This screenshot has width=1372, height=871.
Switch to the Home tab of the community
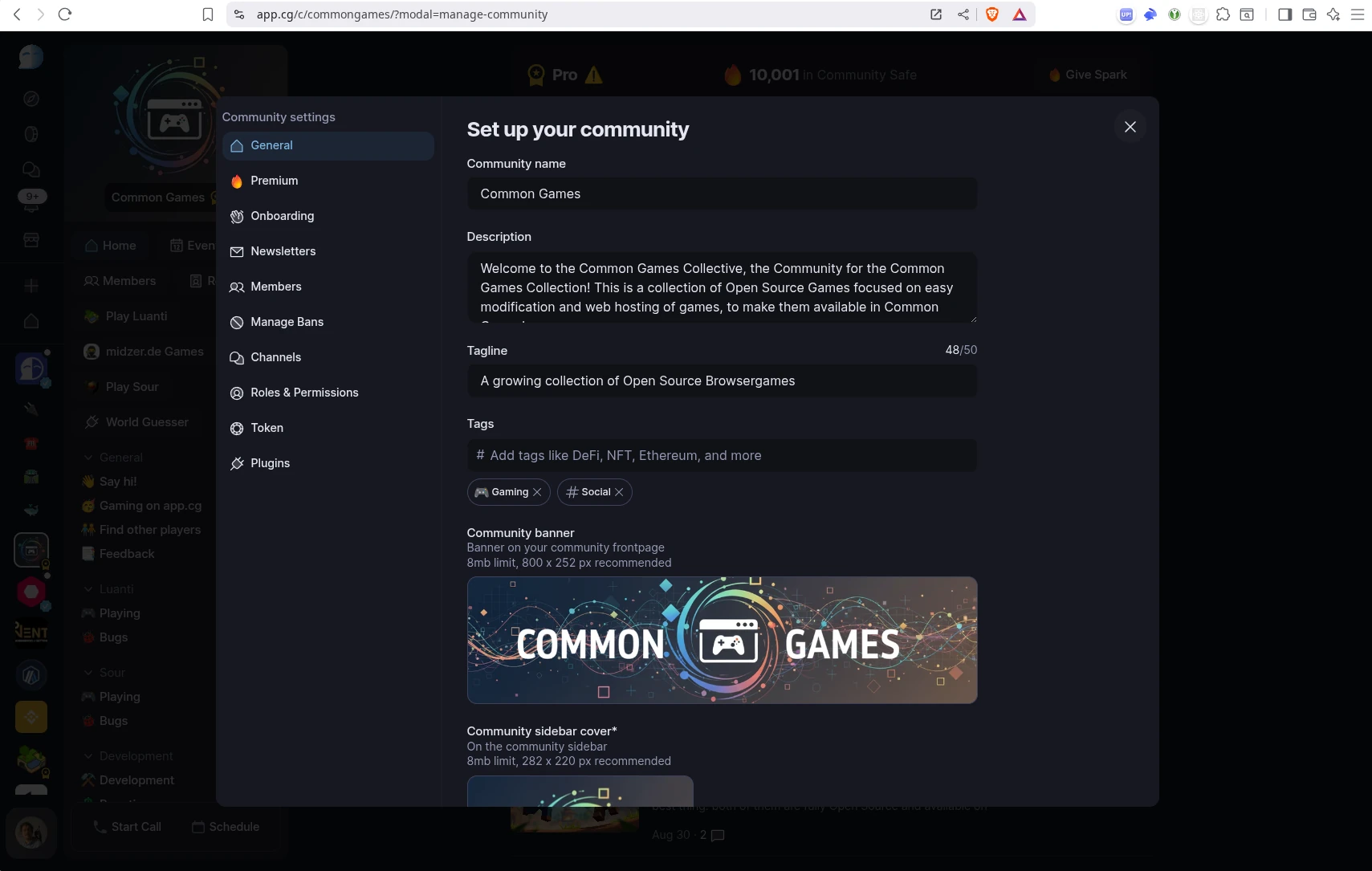111,245
